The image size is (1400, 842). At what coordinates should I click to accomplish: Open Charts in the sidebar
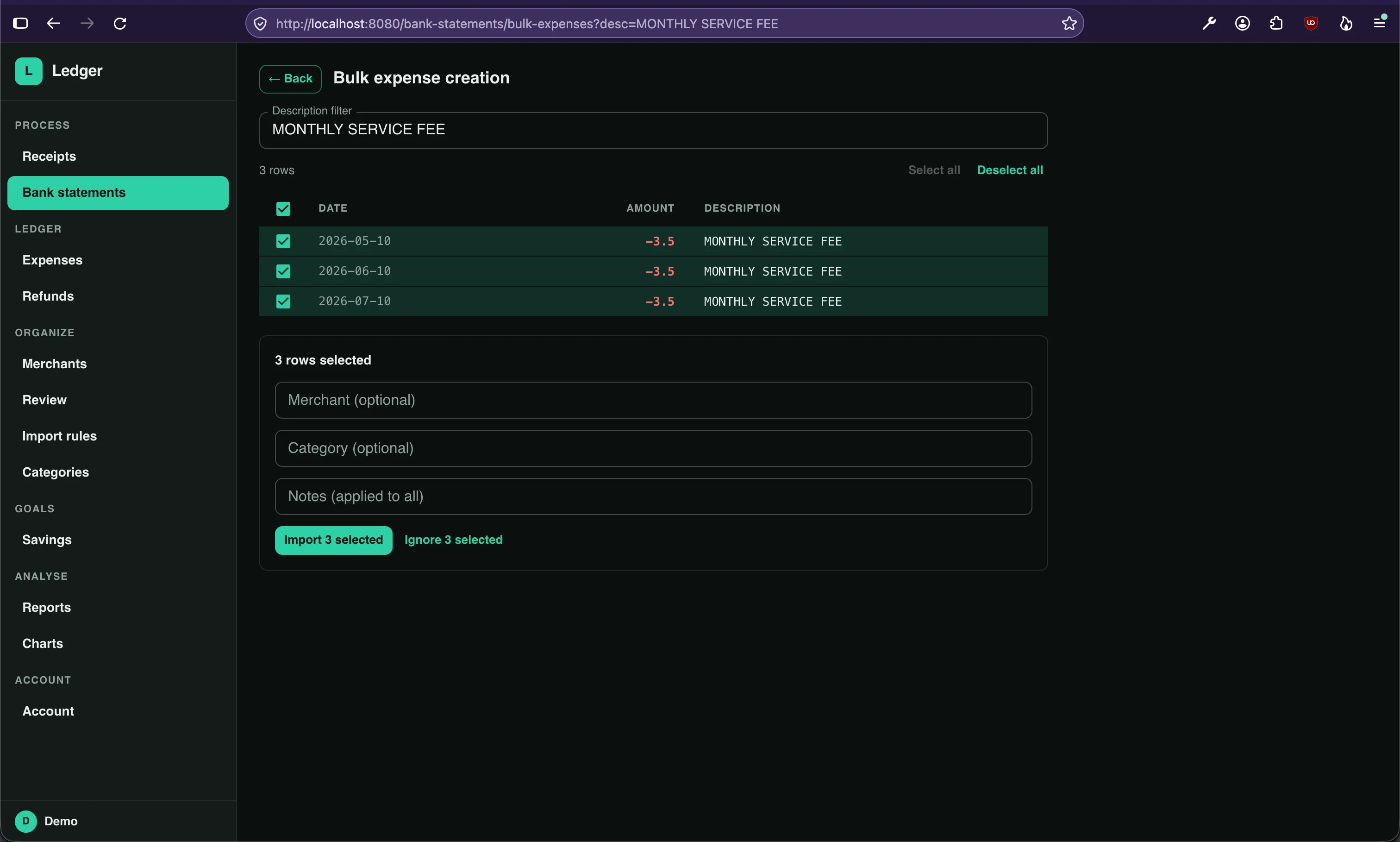(118, 644)
